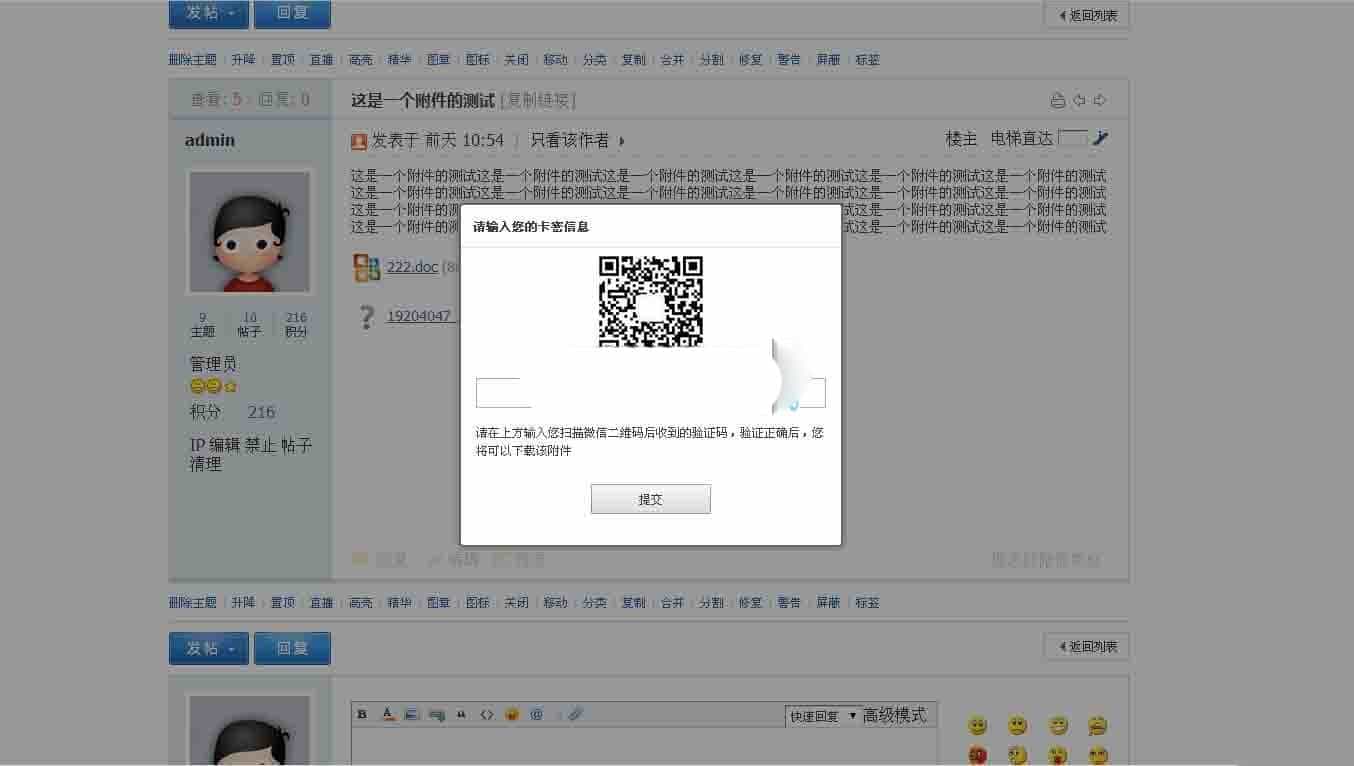1354x766 pixels.
Task: Click the Office document icon beside 222.doc
Action: coord(367,267)
